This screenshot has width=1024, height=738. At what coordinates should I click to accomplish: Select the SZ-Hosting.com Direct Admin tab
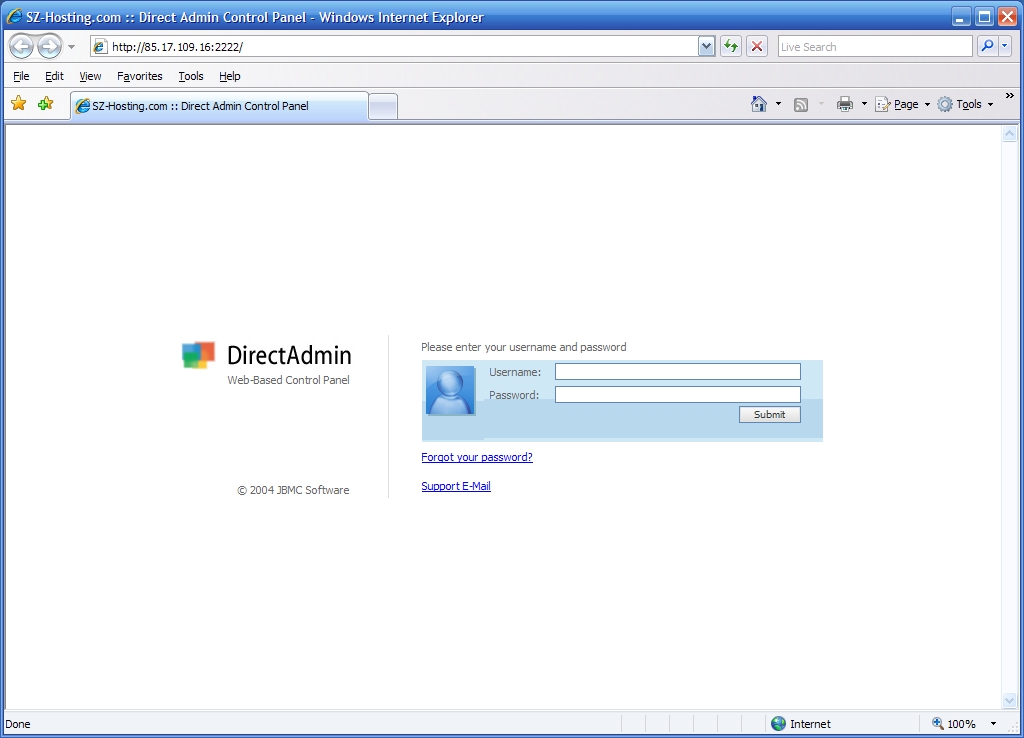[x=219, y=106]
